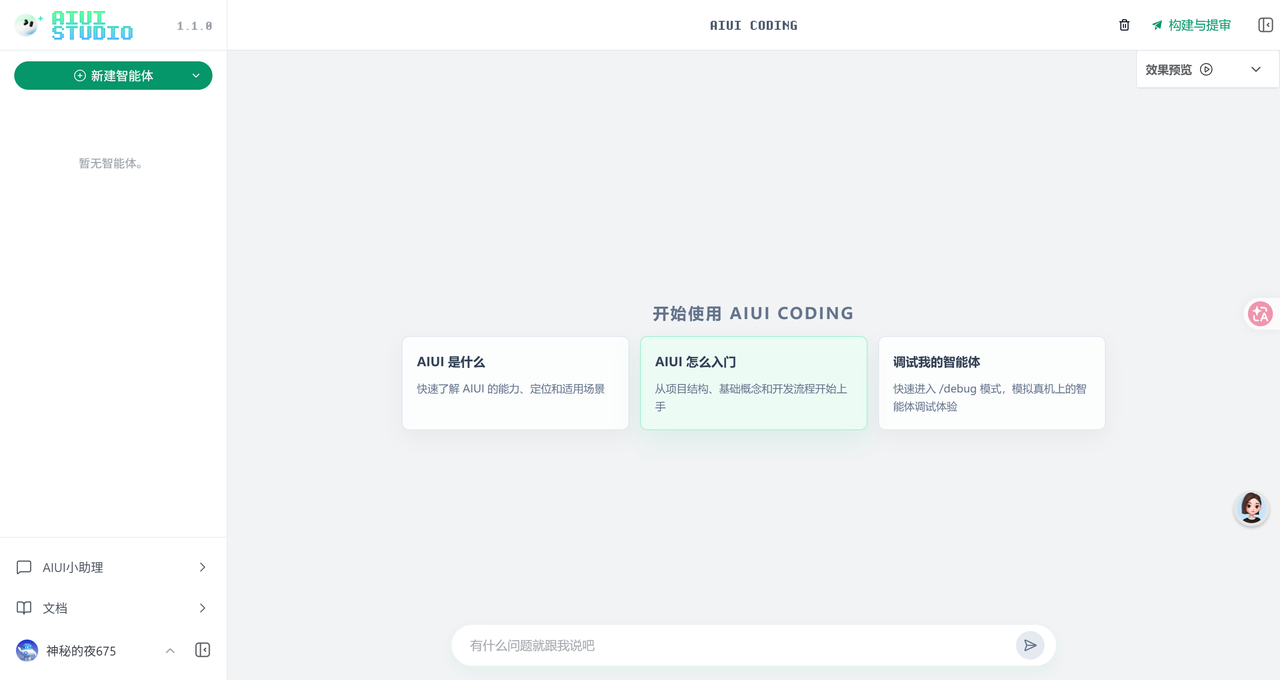Open the 文档 docs menu item
The width and height of the screenshot is (1280, 680).
click(113, 608)
